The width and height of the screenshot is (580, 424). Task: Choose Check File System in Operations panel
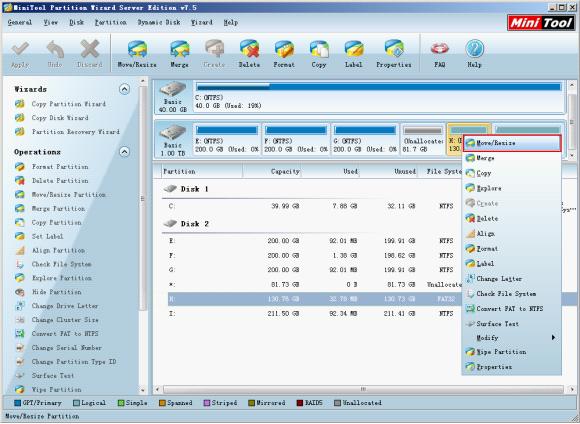pyautogui.click(x=53, y=264)
